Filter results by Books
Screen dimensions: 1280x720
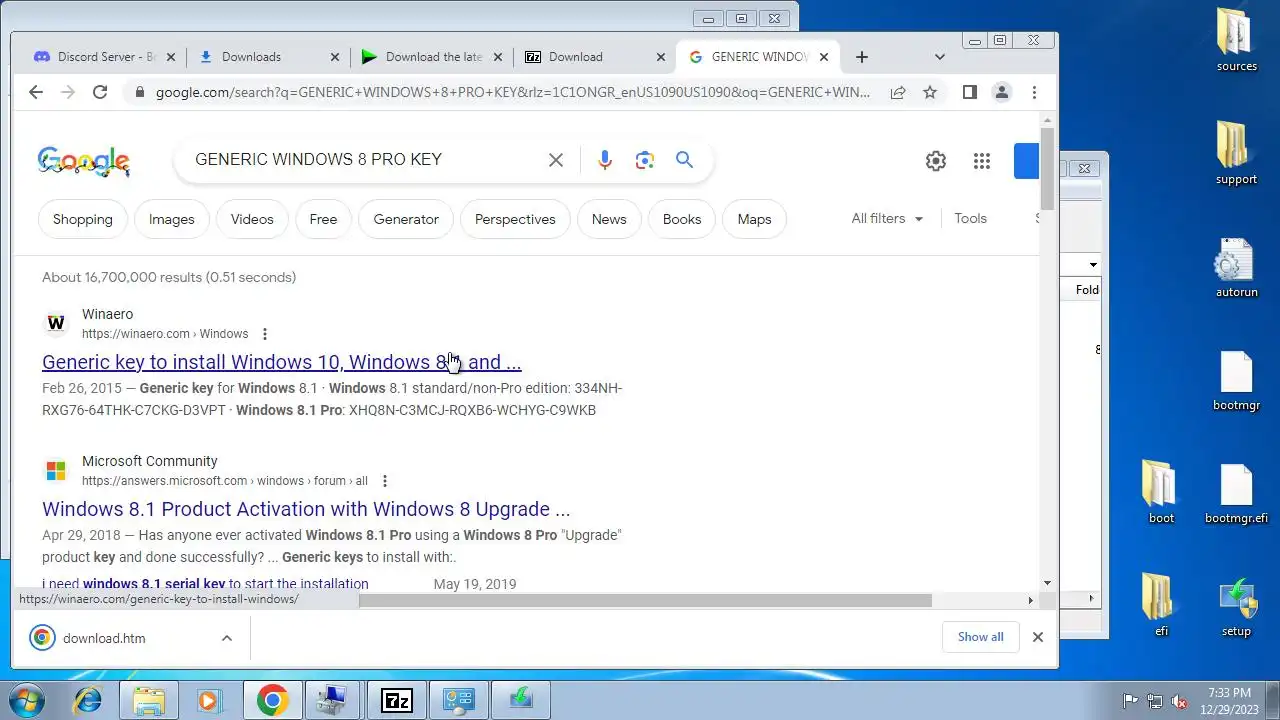[682, 219]
